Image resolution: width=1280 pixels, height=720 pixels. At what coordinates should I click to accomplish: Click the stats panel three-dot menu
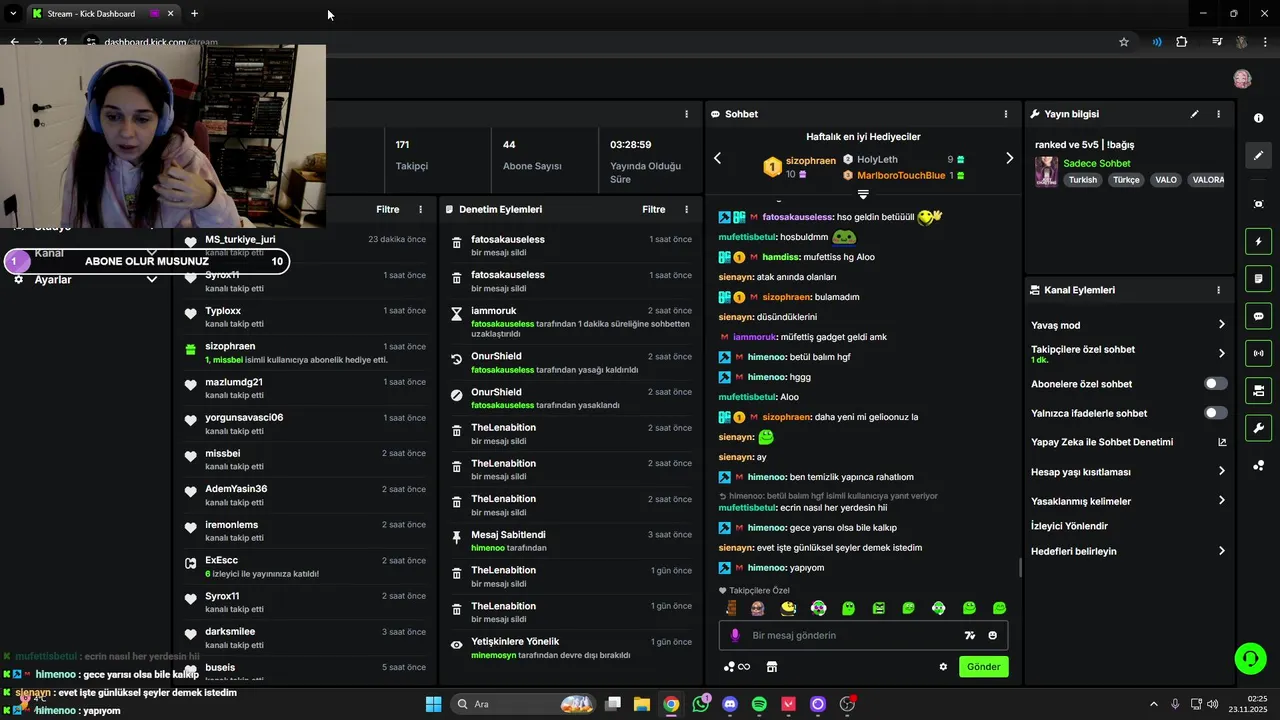click(x=686, y=114)
